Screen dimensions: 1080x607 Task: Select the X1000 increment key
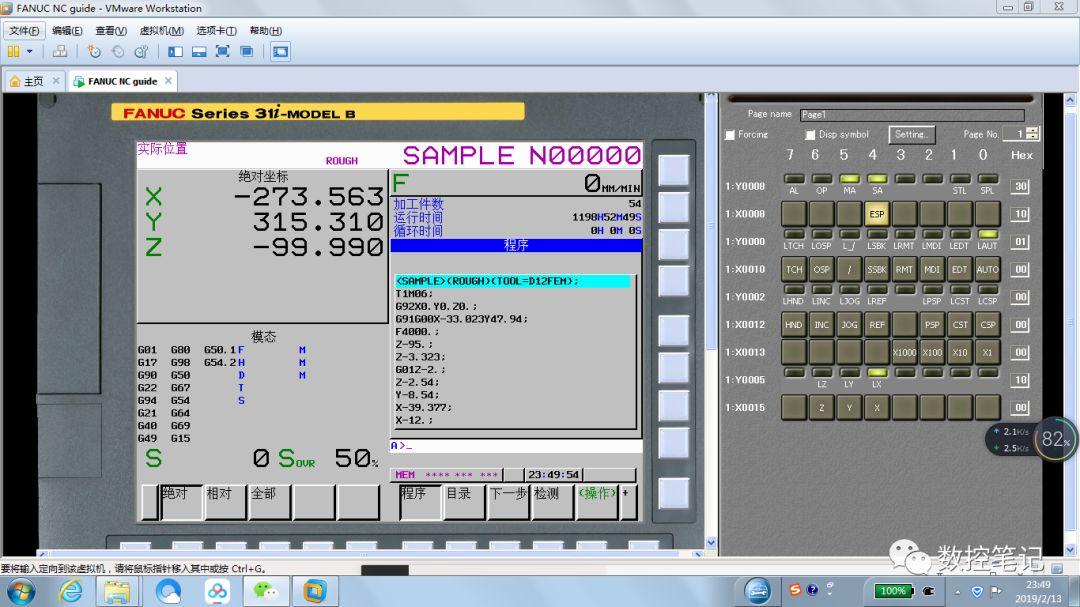pyautogui.click(x=903, y=352)
